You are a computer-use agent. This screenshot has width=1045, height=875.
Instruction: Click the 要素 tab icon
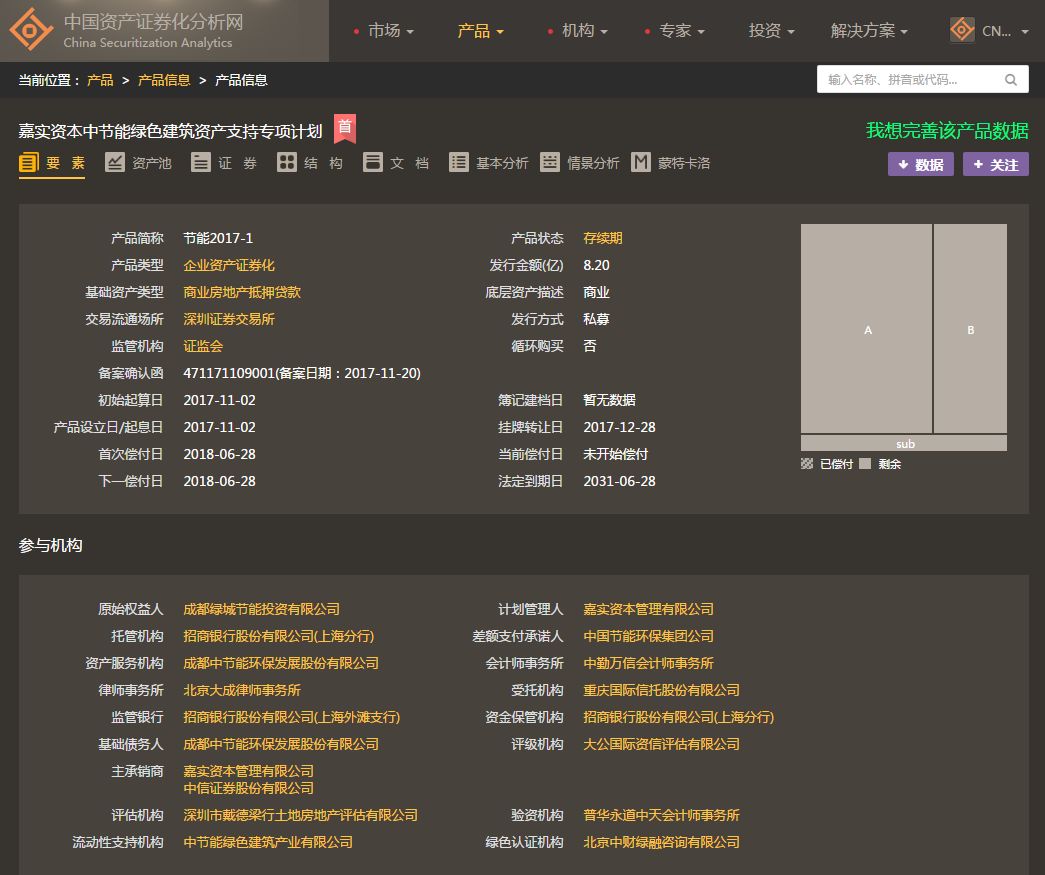coord(29,163)
